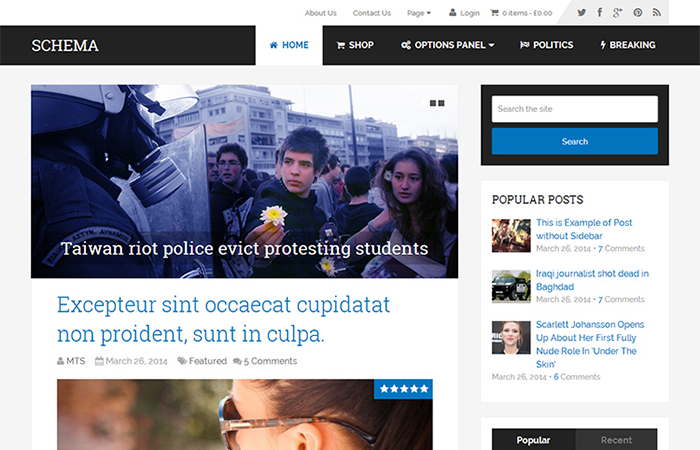This screenshot has width=700, height=450.
Task: Open the Breaking menu item
Action: pos(628,45)
